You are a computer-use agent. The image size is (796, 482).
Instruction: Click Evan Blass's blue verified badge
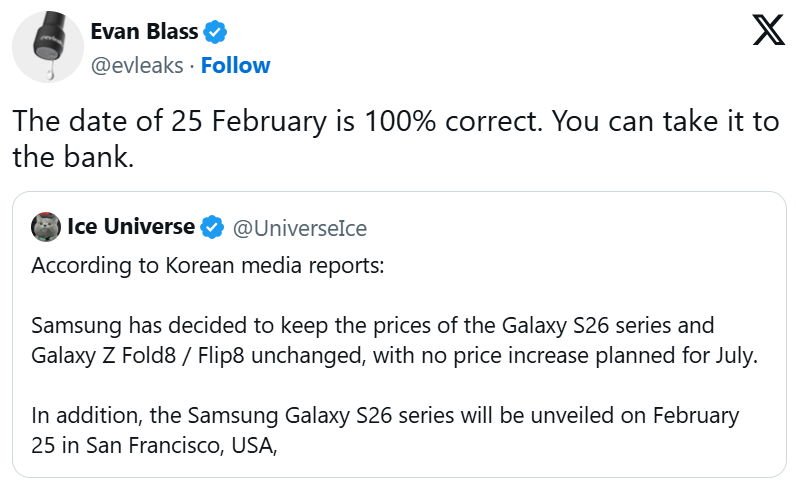[x=215, y=32]
